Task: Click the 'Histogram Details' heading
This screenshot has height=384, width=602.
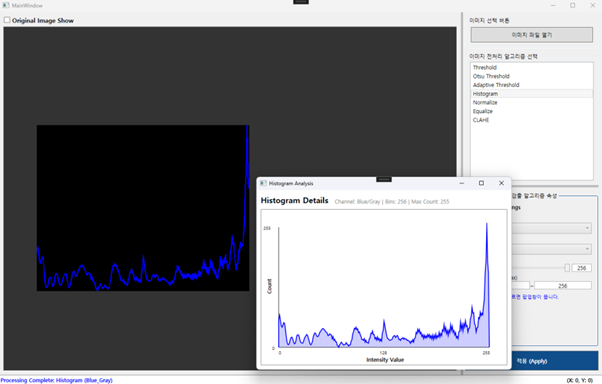Action: 294,200
